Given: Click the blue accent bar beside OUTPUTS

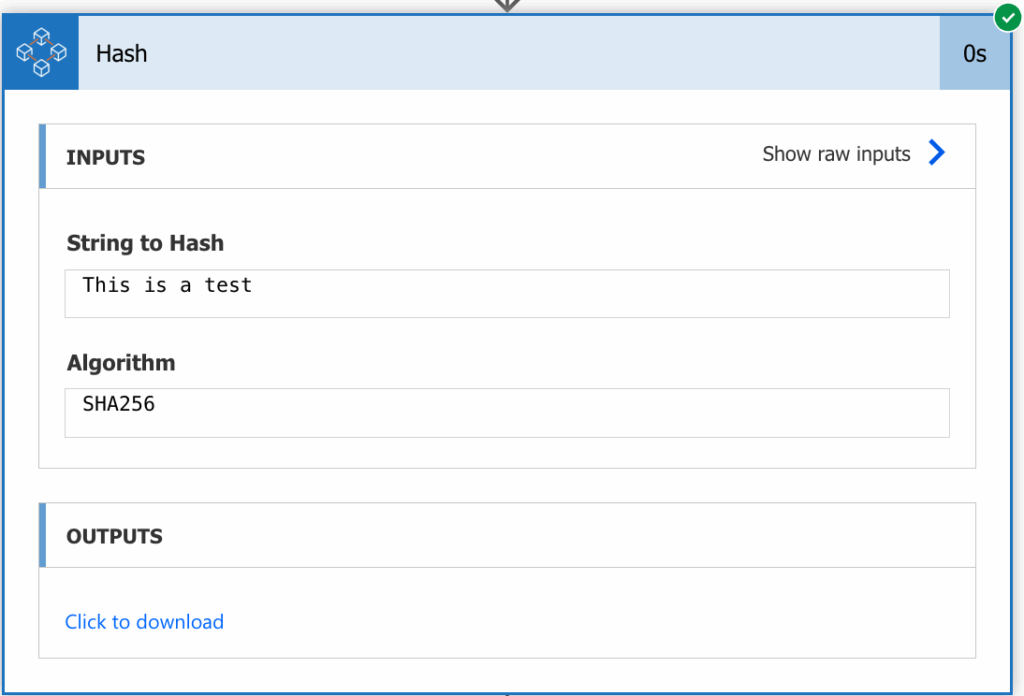Looking at the screenshot, I should [x=42, y=535].
